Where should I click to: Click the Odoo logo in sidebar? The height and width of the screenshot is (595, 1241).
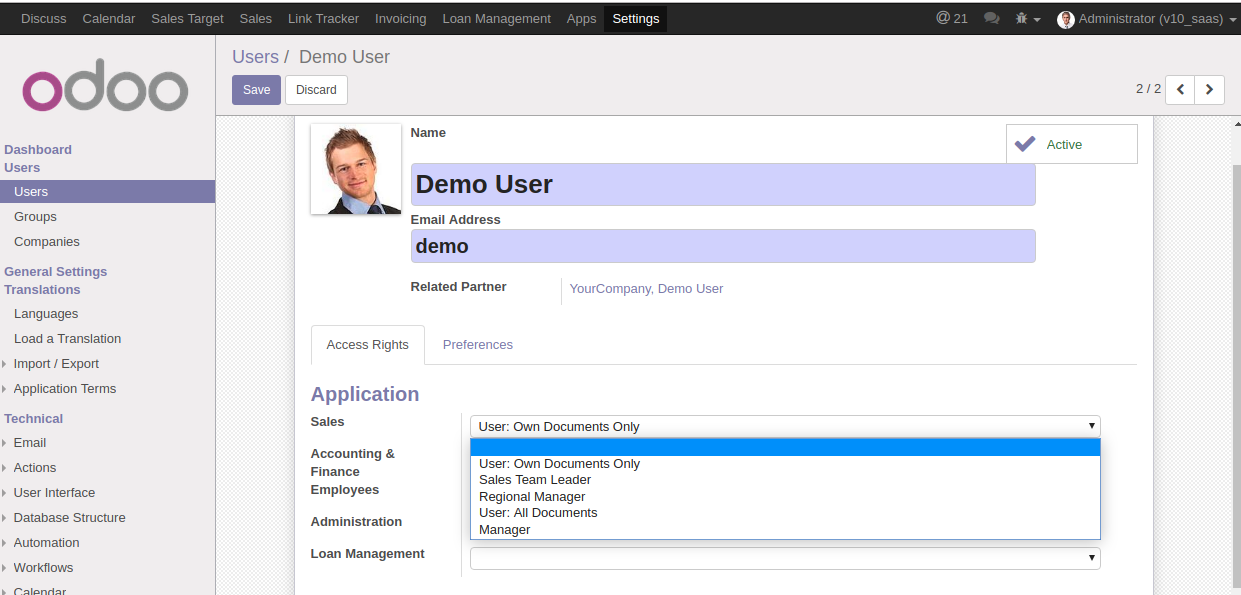click(105, 91)
